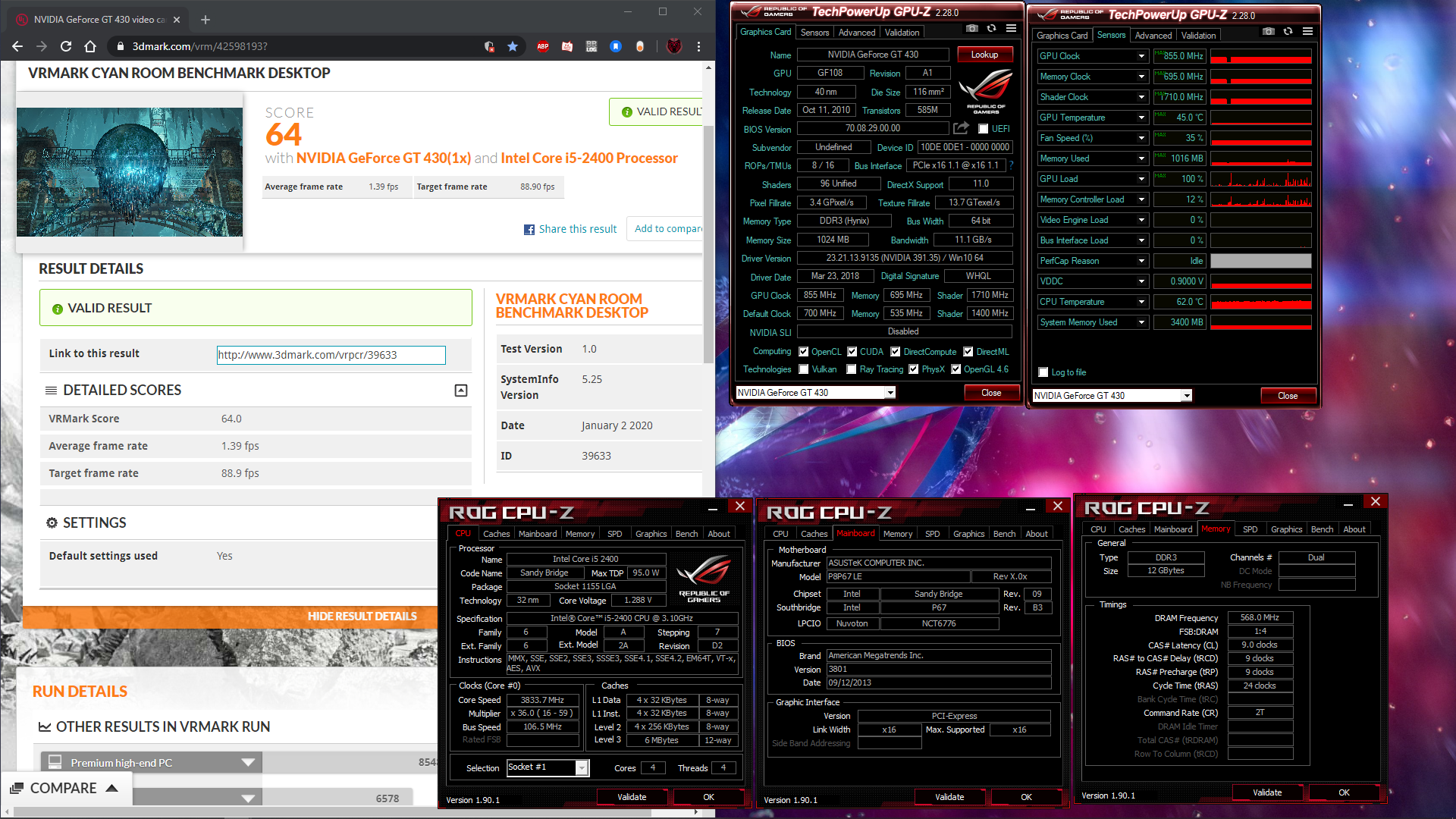The image size is (1456, 819).
Task: Open the CPU-Z Socket #1 selection dropdown
Action: 581,767
